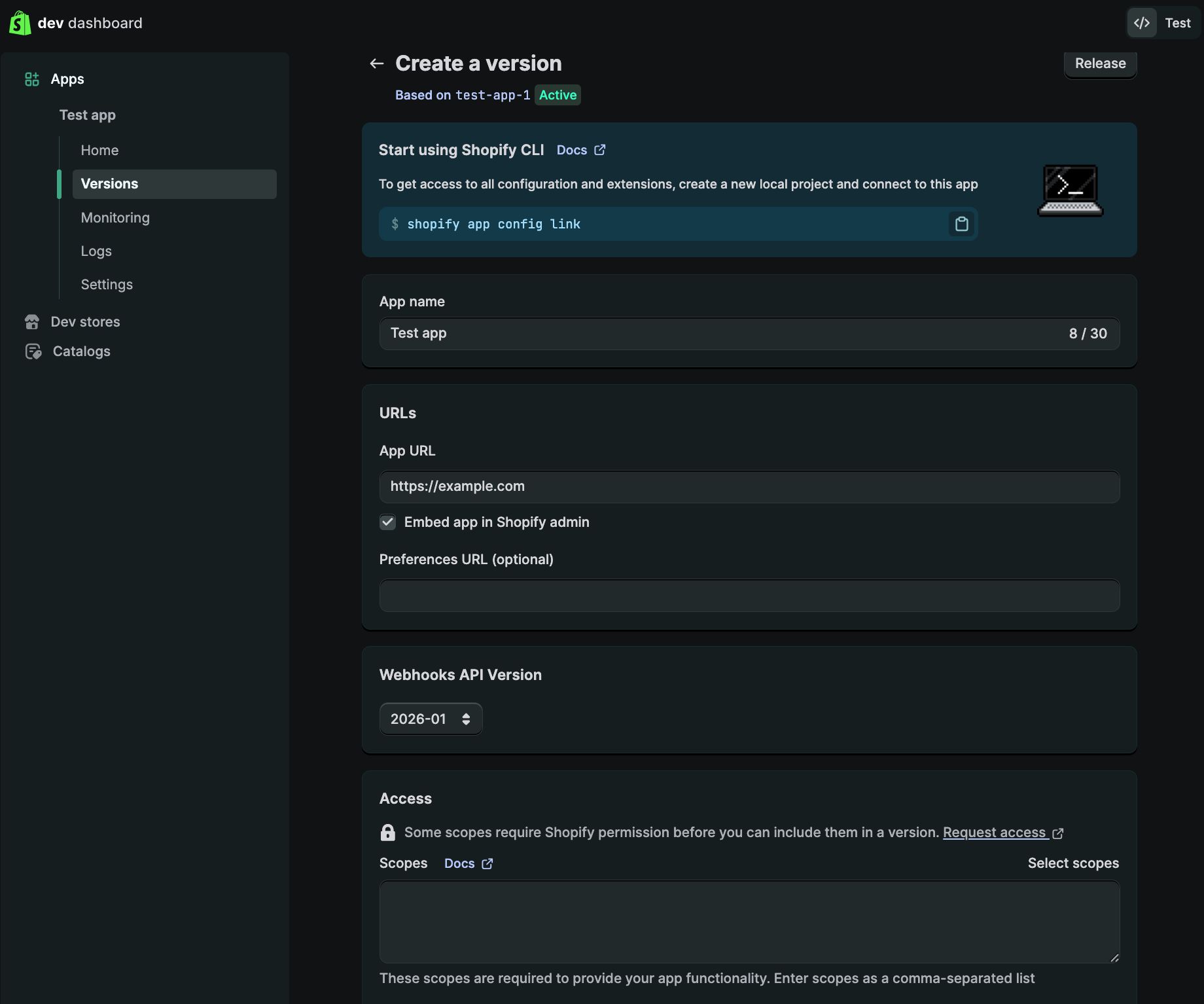The image size is (1204, 1004).
Task: Click the Release button
Action: (1101, 63)
